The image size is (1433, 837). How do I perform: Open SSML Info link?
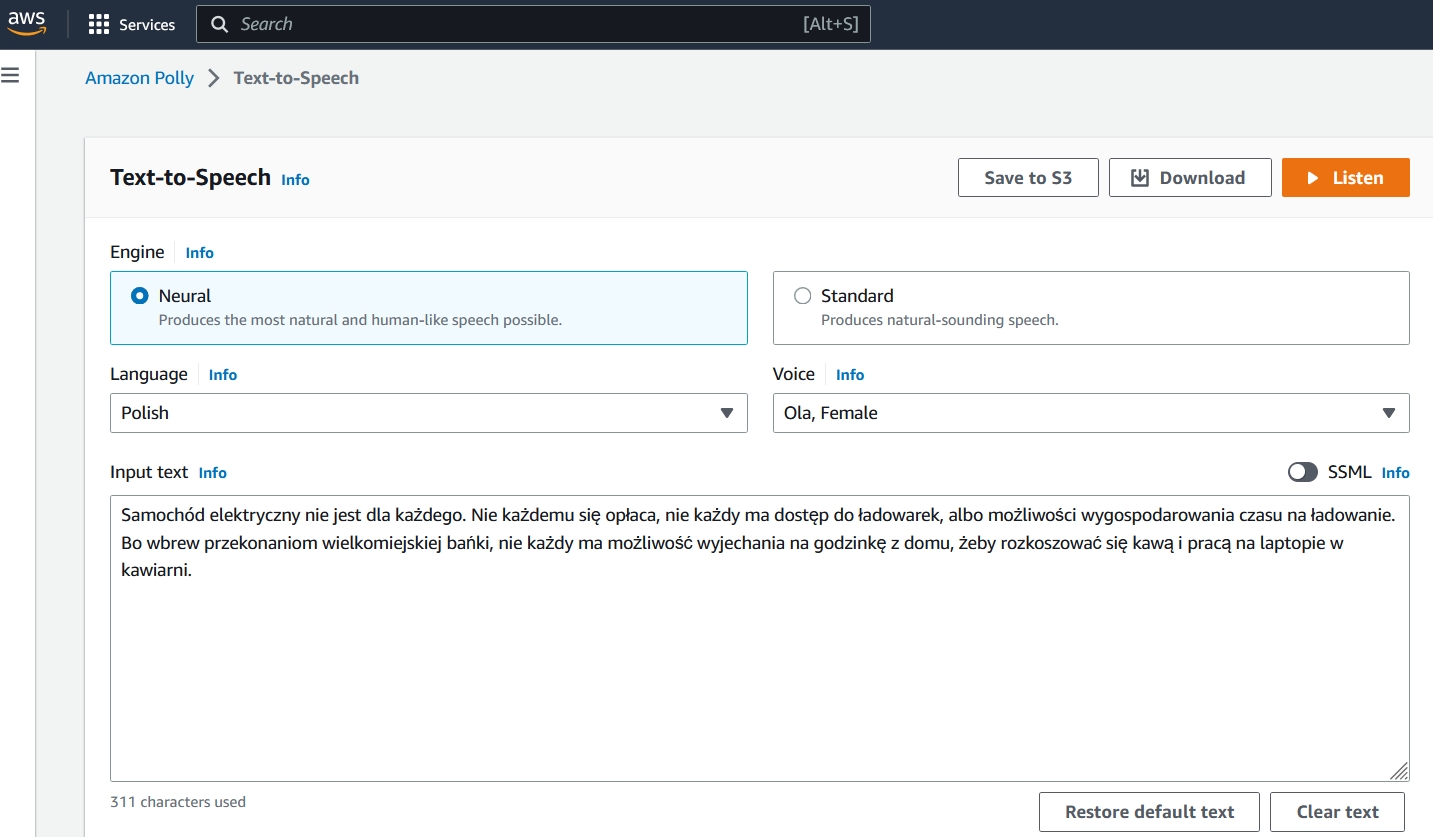tap(1396, 473)
